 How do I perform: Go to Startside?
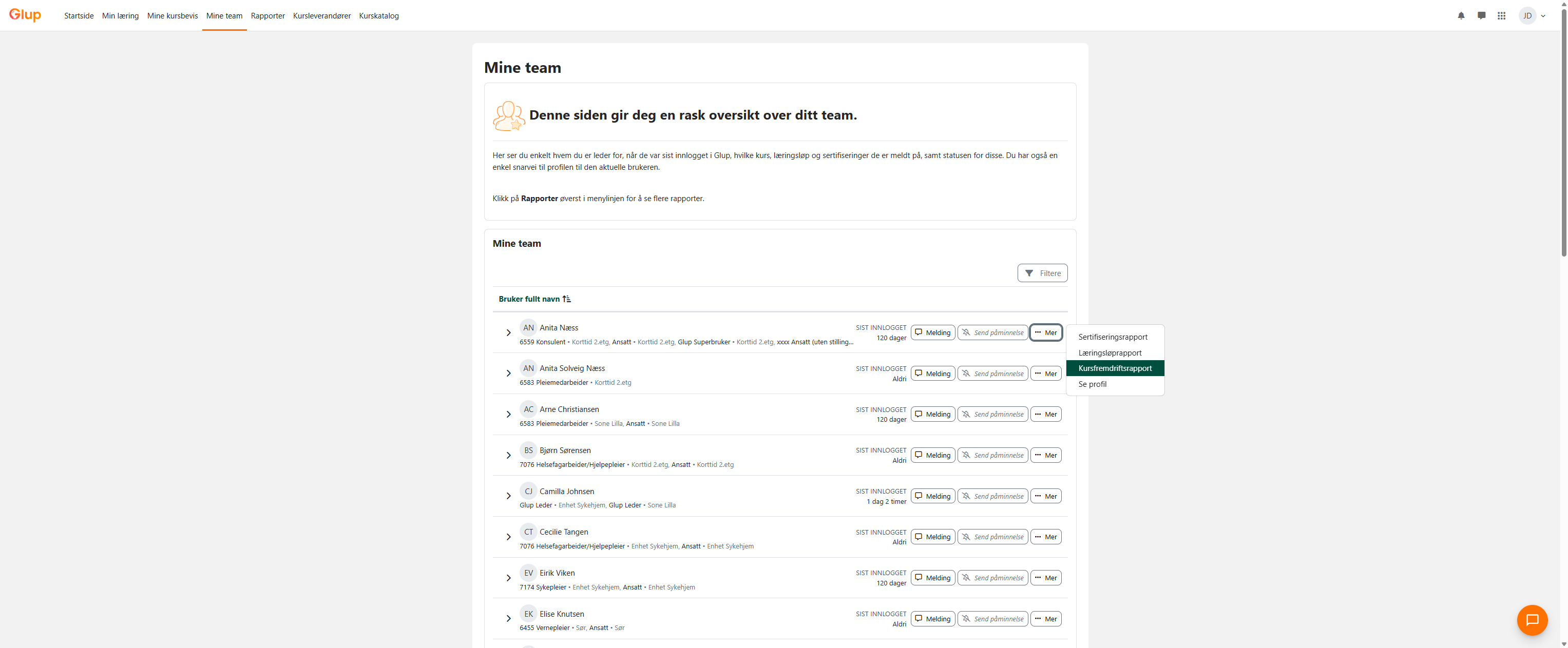pos(79,16)
